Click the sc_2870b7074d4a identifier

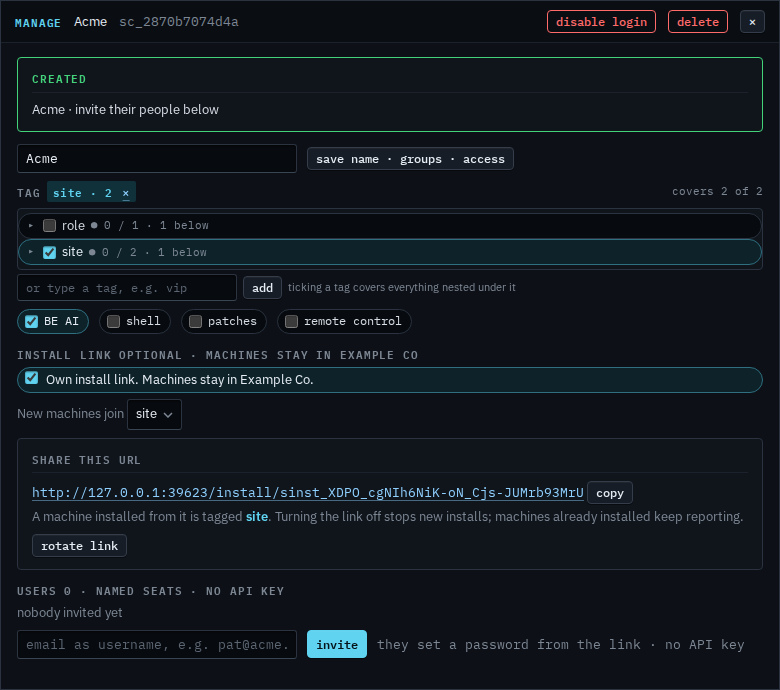pos(179,22)
